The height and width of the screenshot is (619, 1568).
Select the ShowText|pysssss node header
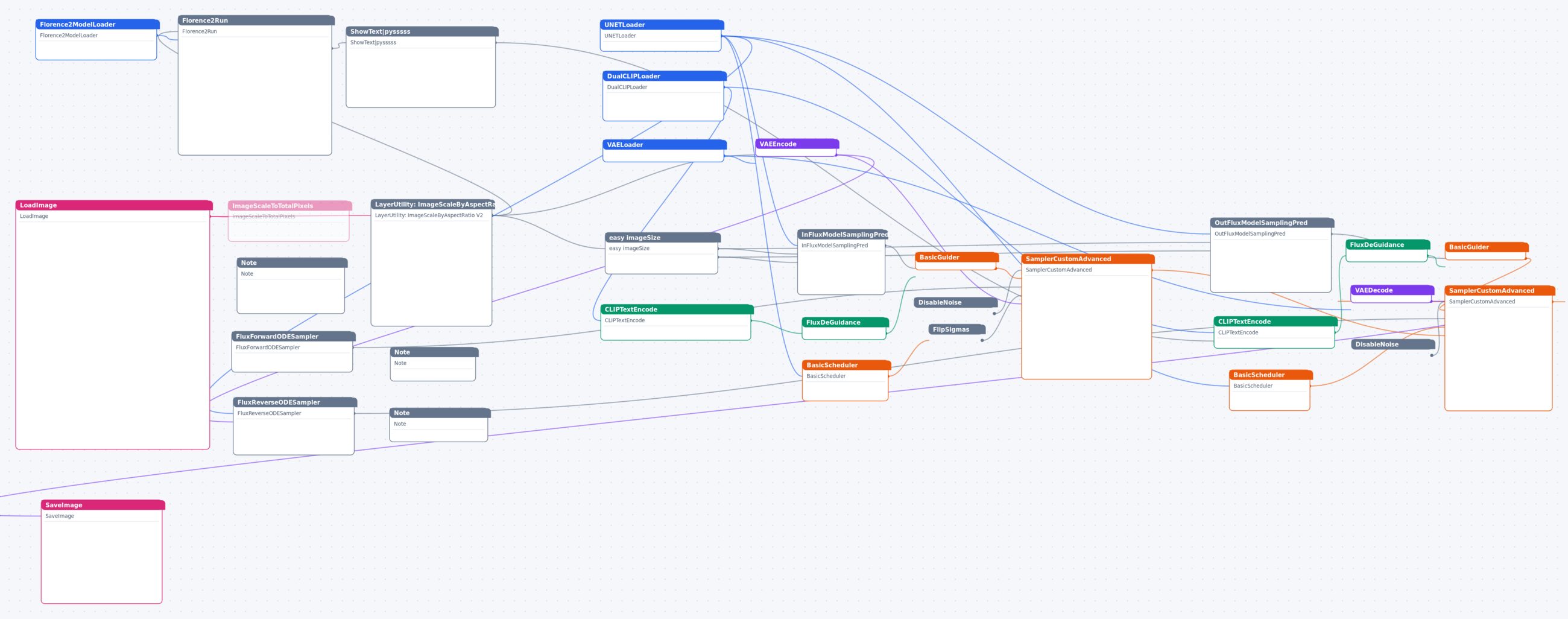pos(422,31)
